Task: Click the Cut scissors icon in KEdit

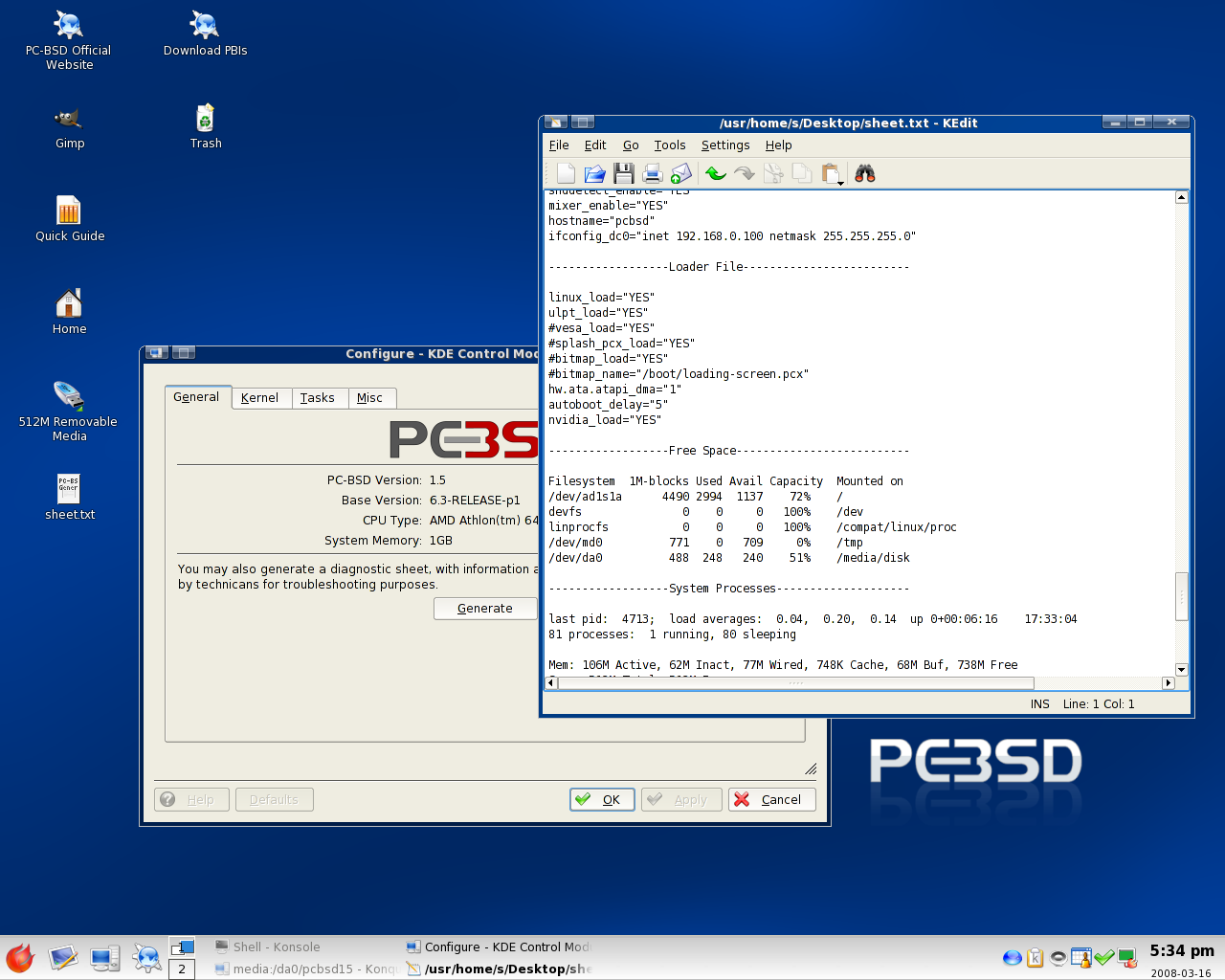Action: (773, 173)
